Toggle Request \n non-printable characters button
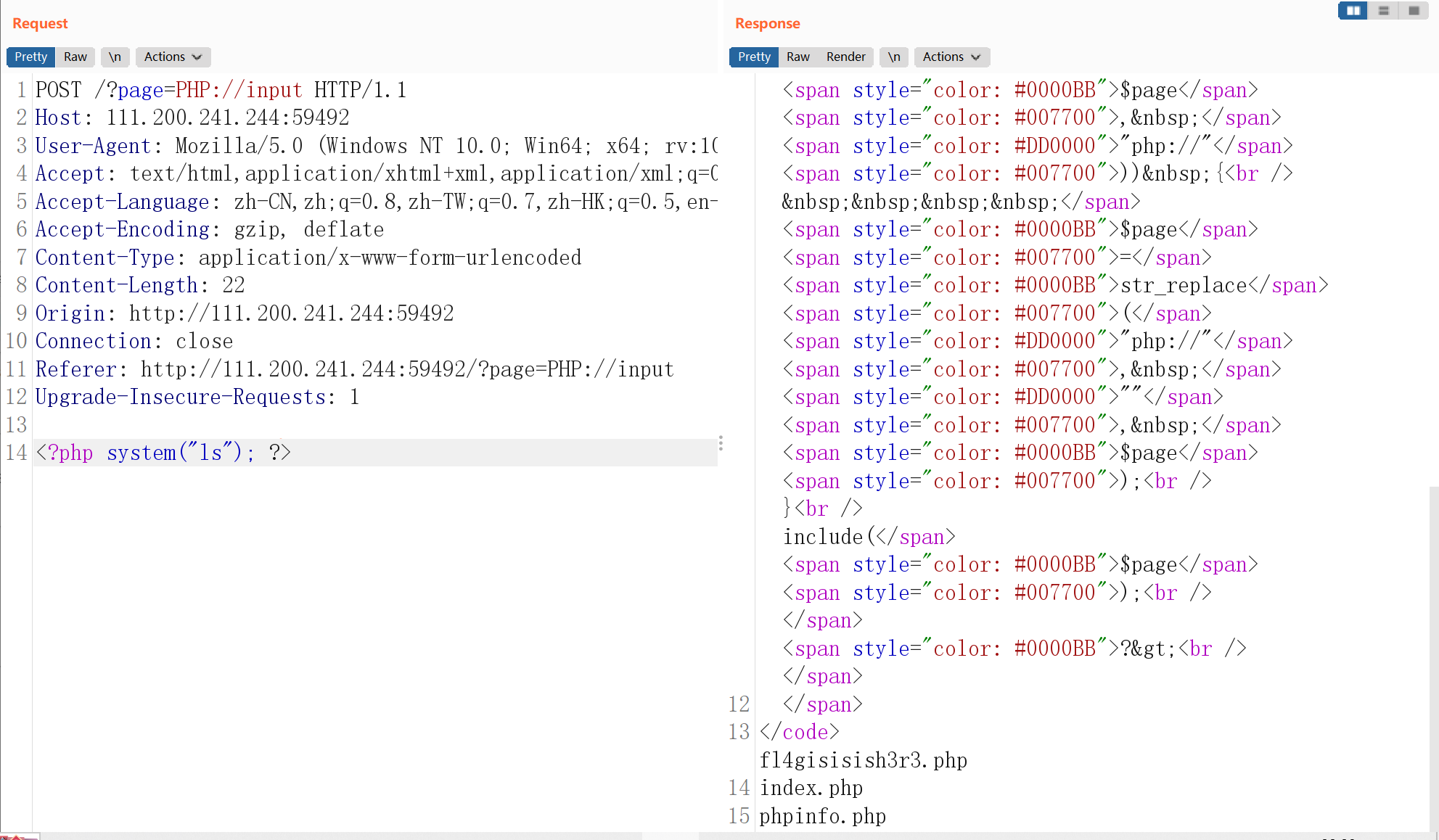The width and height of the screenshot is (1439, 840). click(x=115, y=57)
